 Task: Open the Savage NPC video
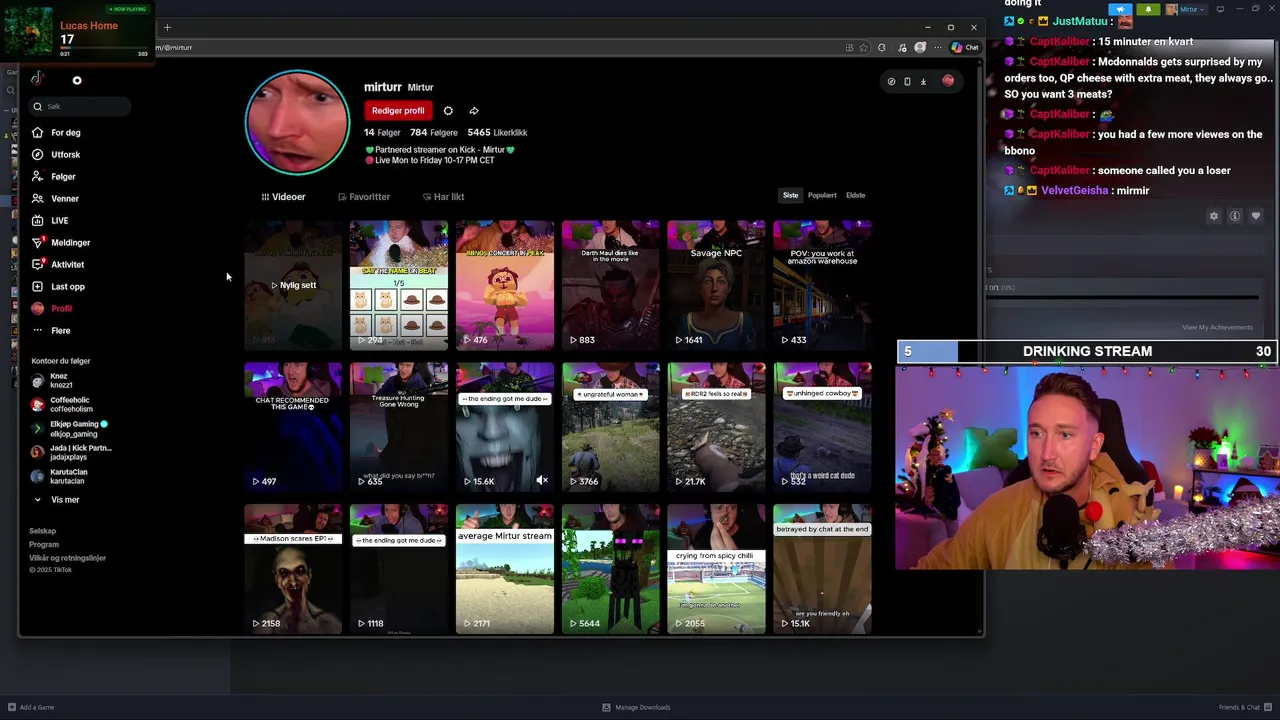tap(716, 285)
